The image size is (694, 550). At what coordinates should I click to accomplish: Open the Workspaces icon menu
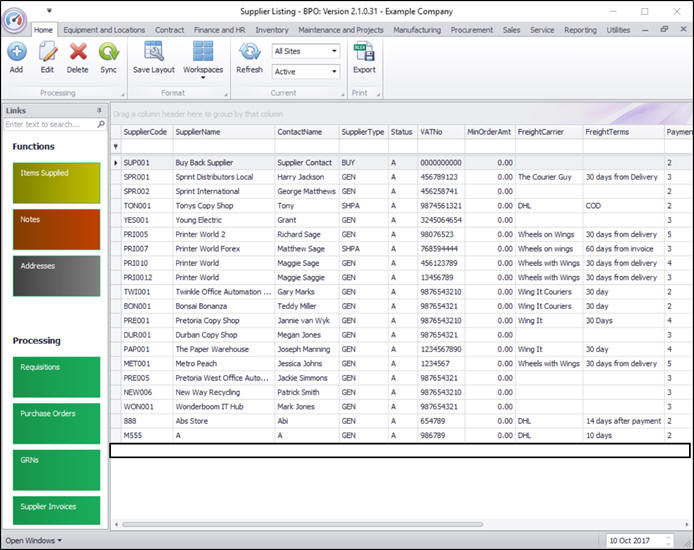(203, 52)
